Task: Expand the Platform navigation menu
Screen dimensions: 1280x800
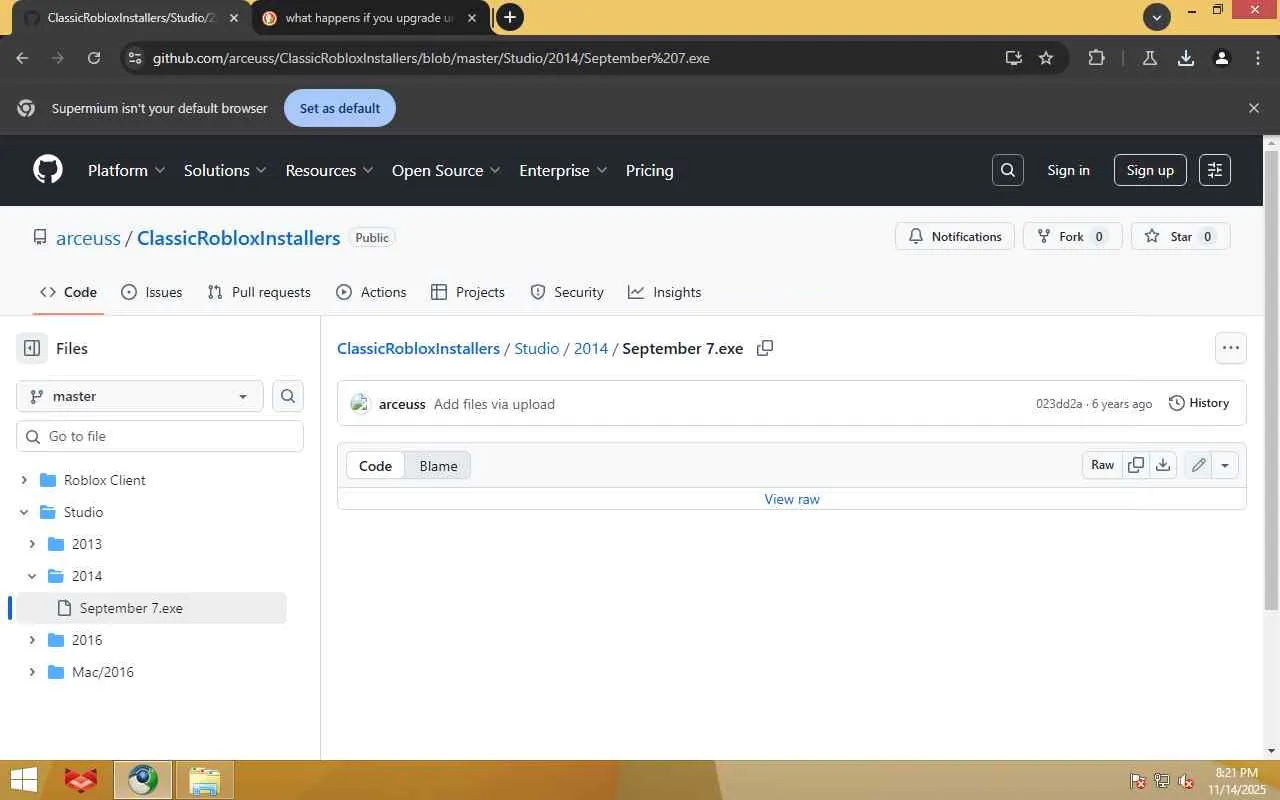Action: pos(126,170)
